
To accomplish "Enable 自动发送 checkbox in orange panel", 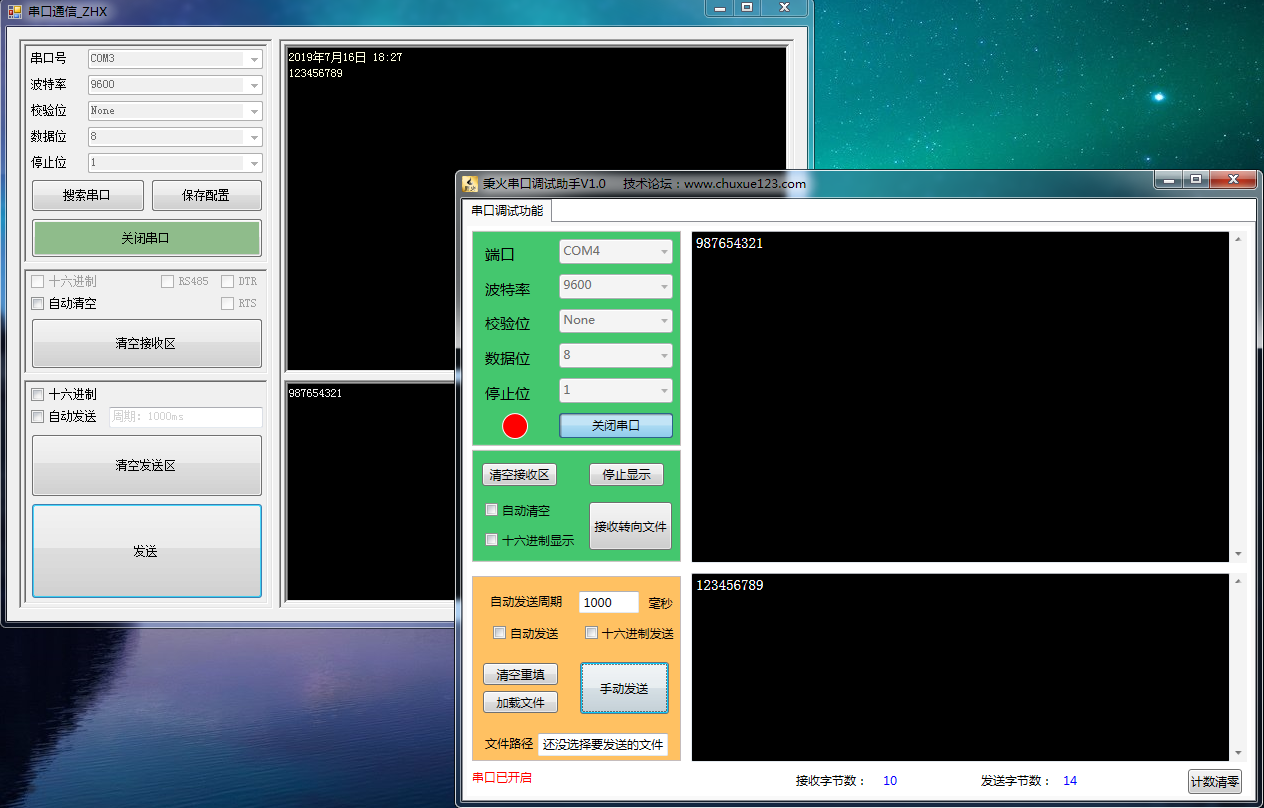I will (500, 632).
